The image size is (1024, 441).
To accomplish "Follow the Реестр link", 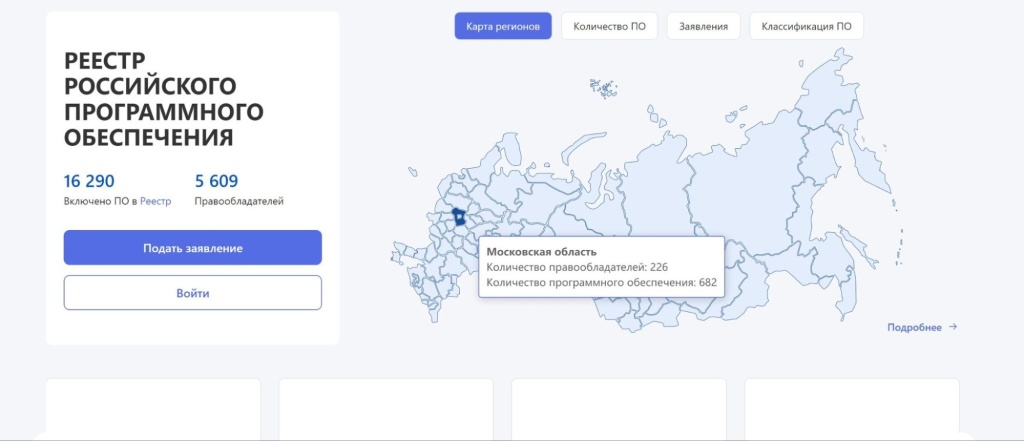I will point(155,201).
